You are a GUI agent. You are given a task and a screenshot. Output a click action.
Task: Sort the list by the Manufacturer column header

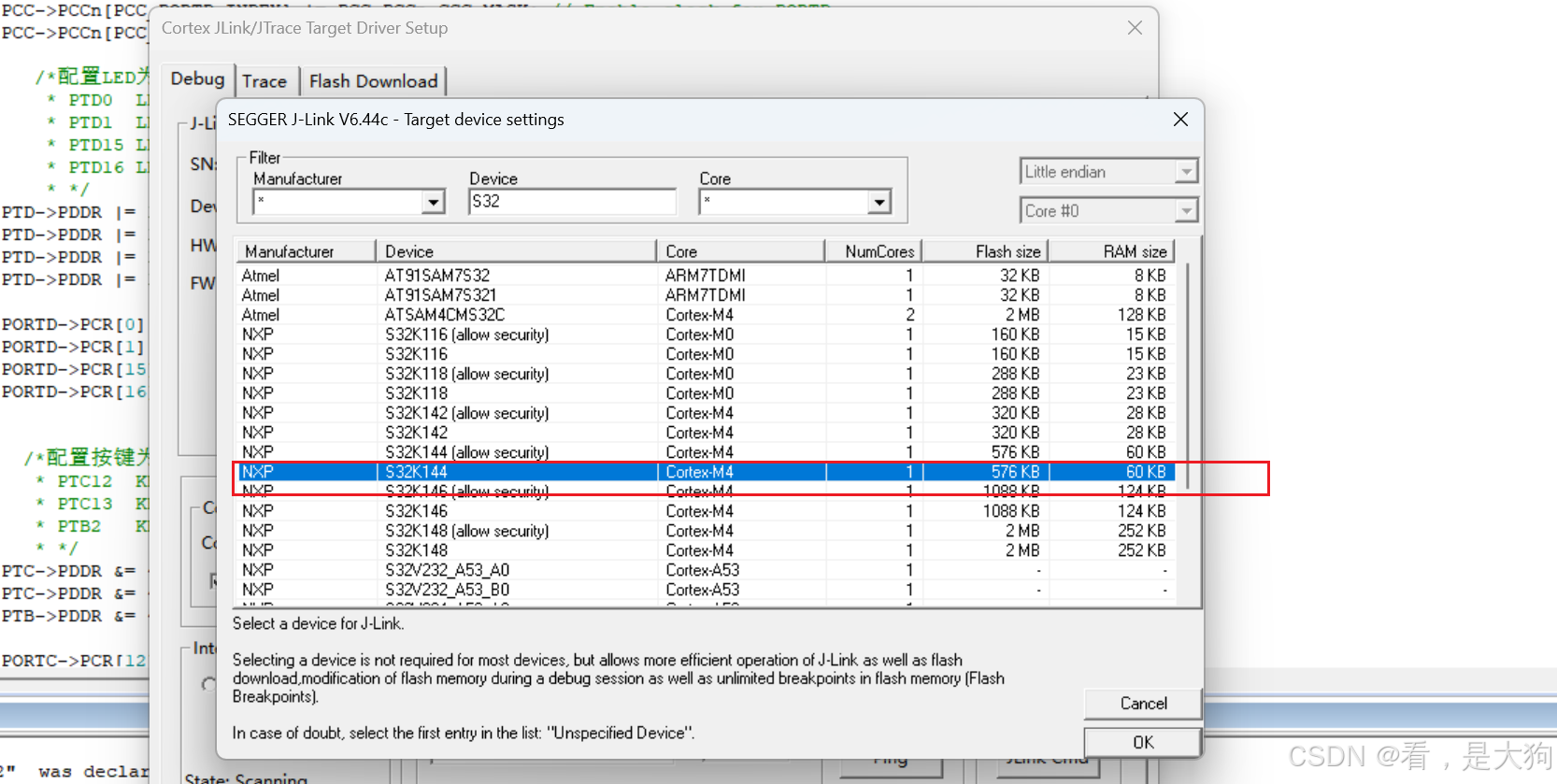(x=307, y=251)
